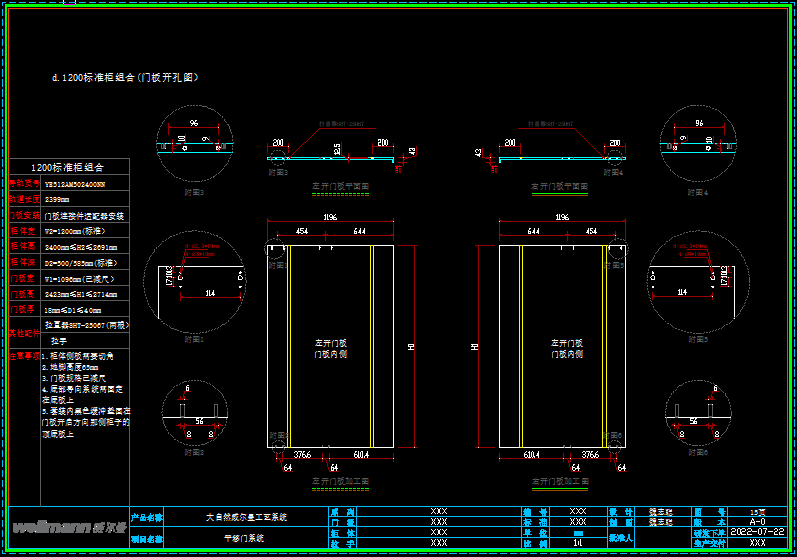This screenshot has width=797, height=557.
Task: Select the 1196 dimension above left door panel
Action: tap(329, 217)
